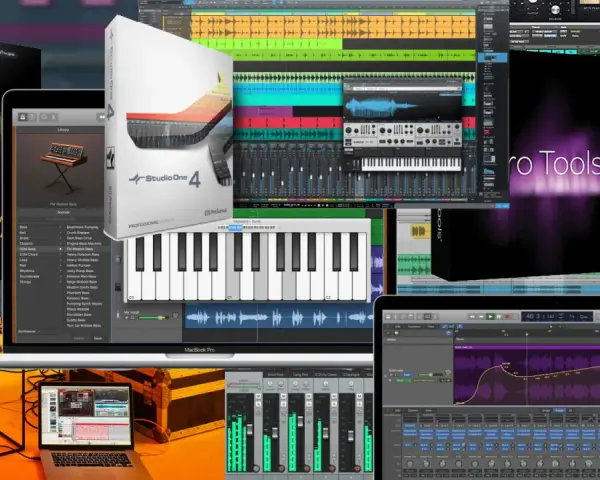Open the Read automation mode dropdown in Logic
600x480 pixels.
pos(407,375)
